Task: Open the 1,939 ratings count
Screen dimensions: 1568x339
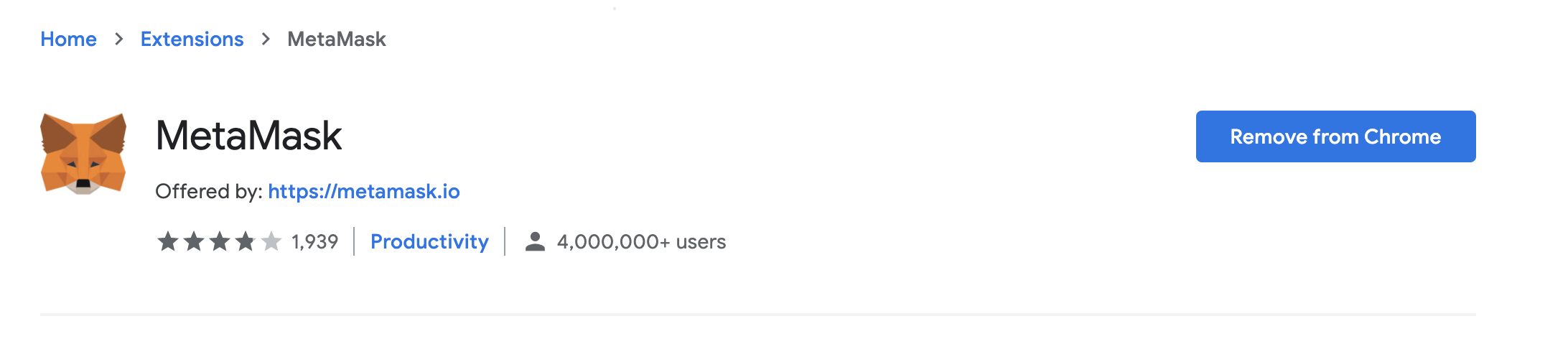Action: click(314, 241)
